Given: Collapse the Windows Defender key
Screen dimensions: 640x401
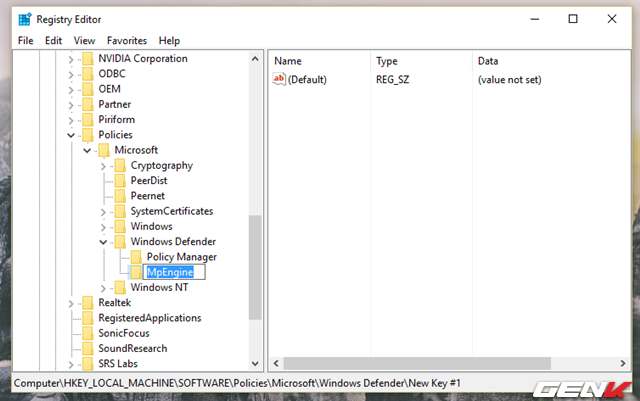Looking at the screenshot, I should click(103, 242).
